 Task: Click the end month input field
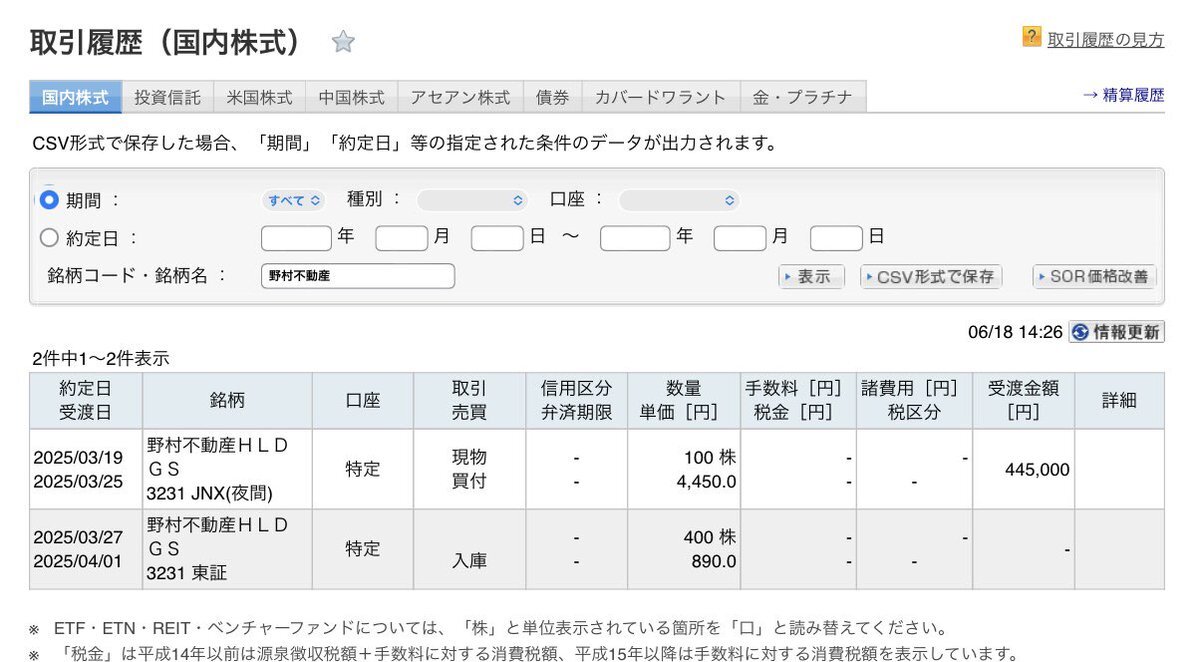tap(740, 238)
